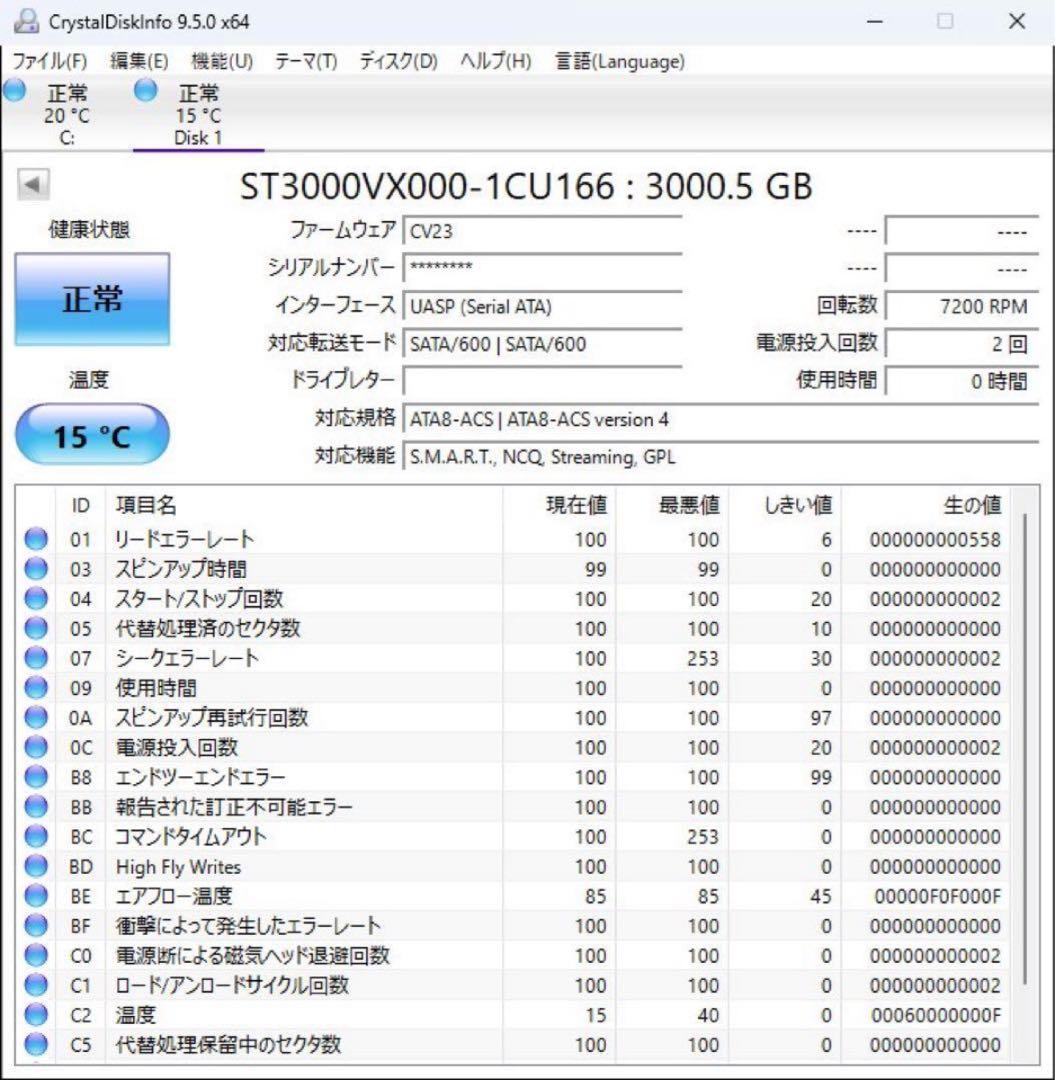
Task: Click the status dot next to エアフロー温度
Action: tap(36, 896)
